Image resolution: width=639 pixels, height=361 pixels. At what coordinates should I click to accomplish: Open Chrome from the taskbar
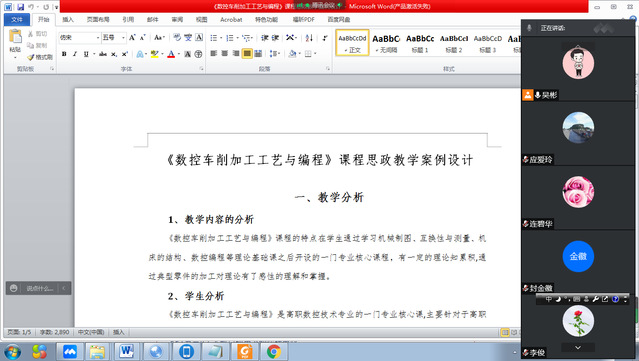274,351
